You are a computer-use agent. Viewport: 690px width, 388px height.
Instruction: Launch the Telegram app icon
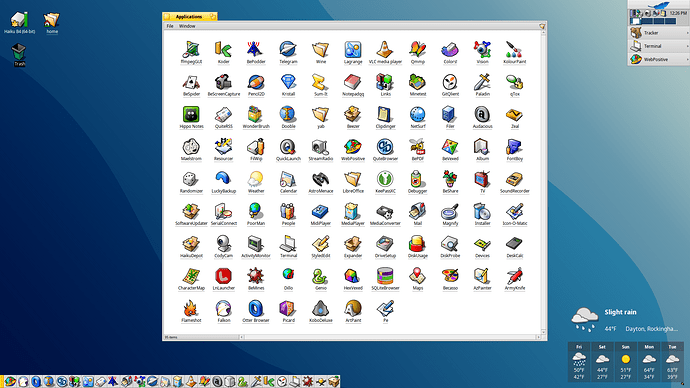point(288,49)
